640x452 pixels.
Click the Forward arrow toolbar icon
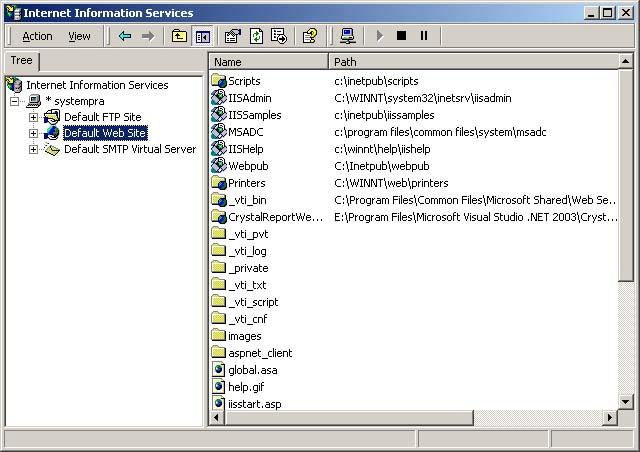coord(148,36)
